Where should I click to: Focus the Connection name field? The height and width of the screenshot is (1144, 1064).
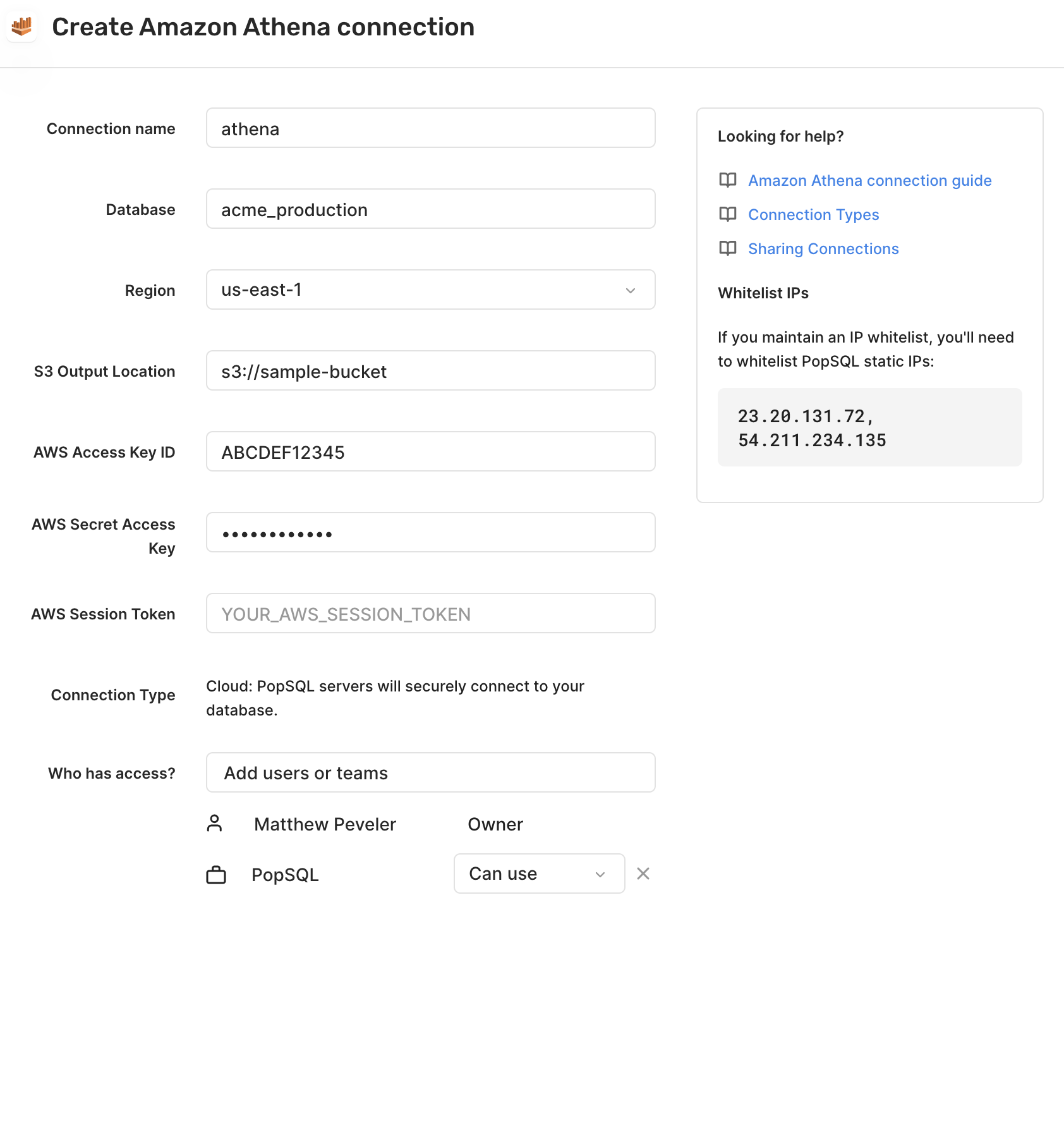tap(431, 128)
